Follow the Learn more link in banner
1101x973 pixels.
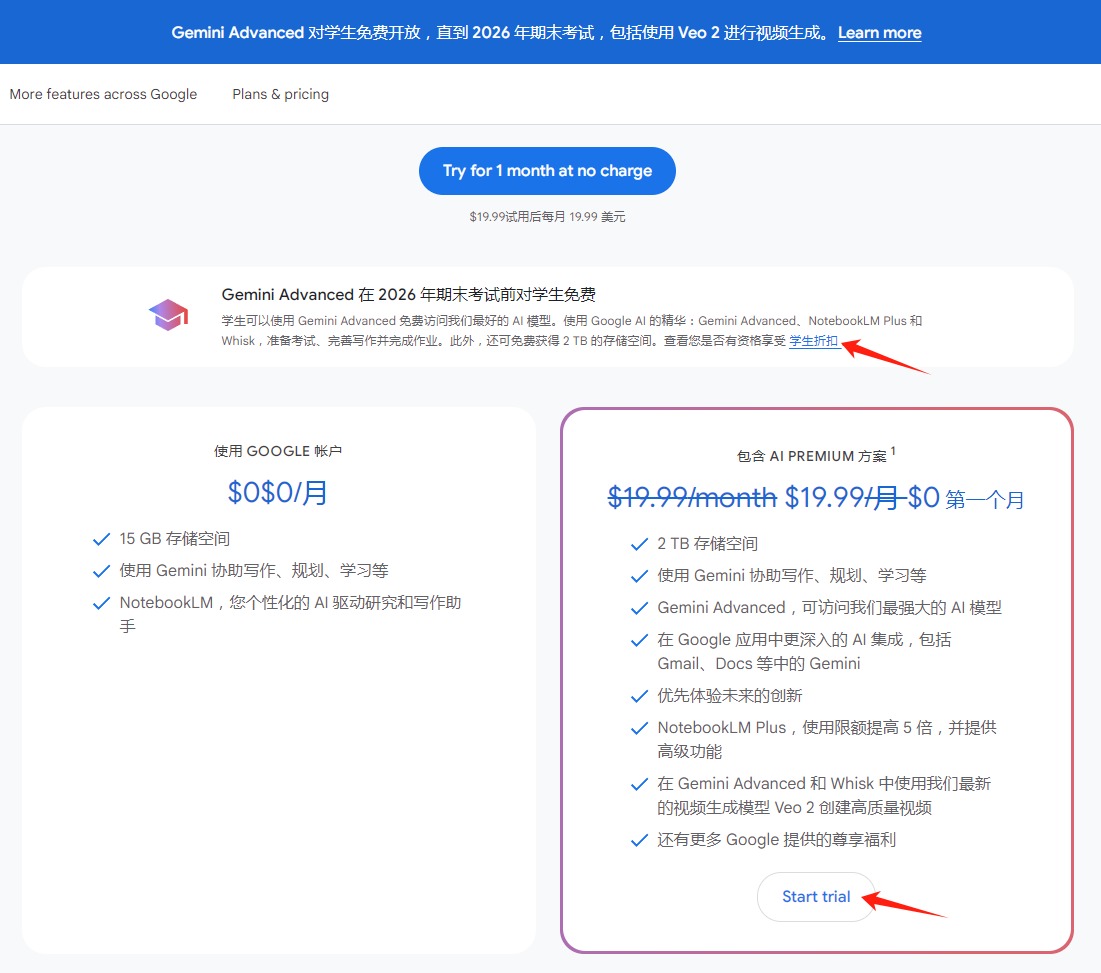(x=879, y=33)
